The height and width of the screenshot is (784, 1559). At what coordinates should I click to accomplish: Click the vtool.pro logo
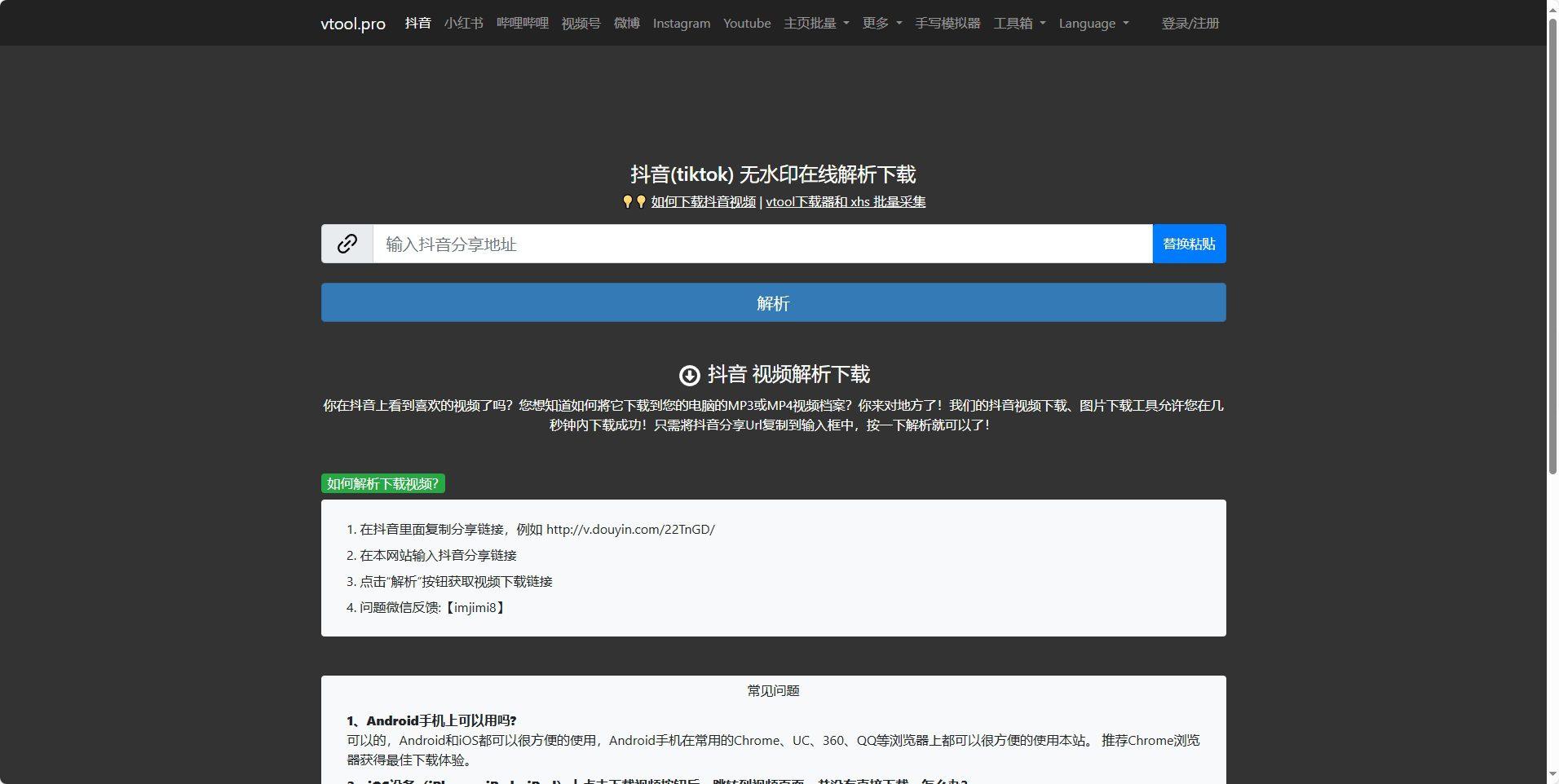coord(352,23)
